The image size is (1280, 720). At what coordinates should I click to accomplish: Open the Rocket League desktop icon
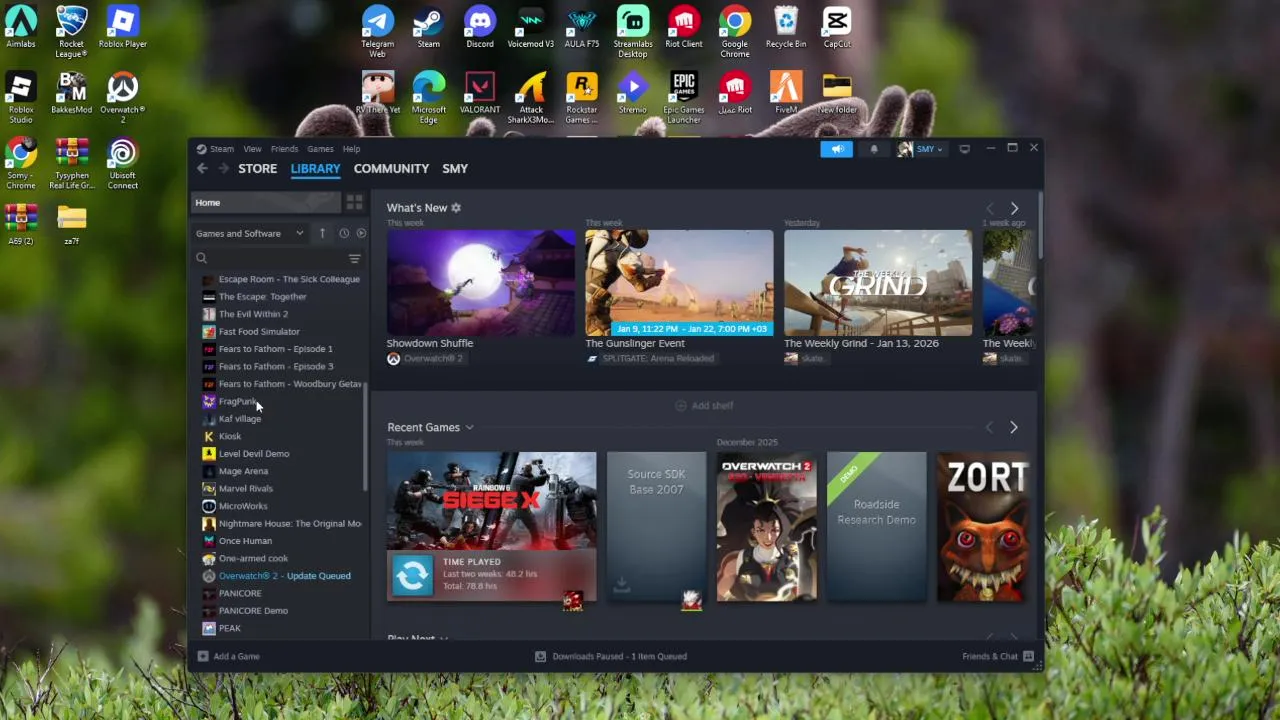click(x=71, y=20)
